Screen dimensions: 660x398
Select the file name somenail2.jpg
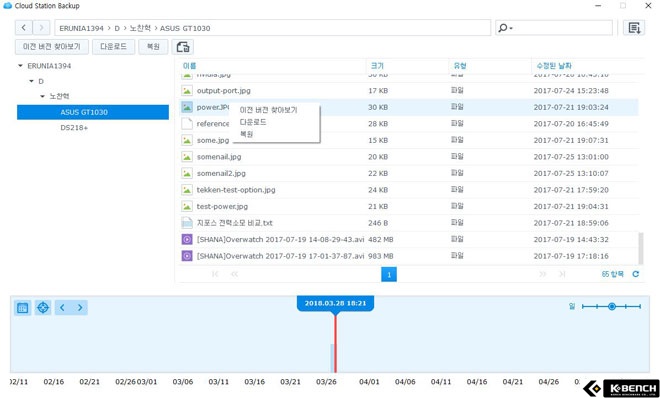point(221,173)
